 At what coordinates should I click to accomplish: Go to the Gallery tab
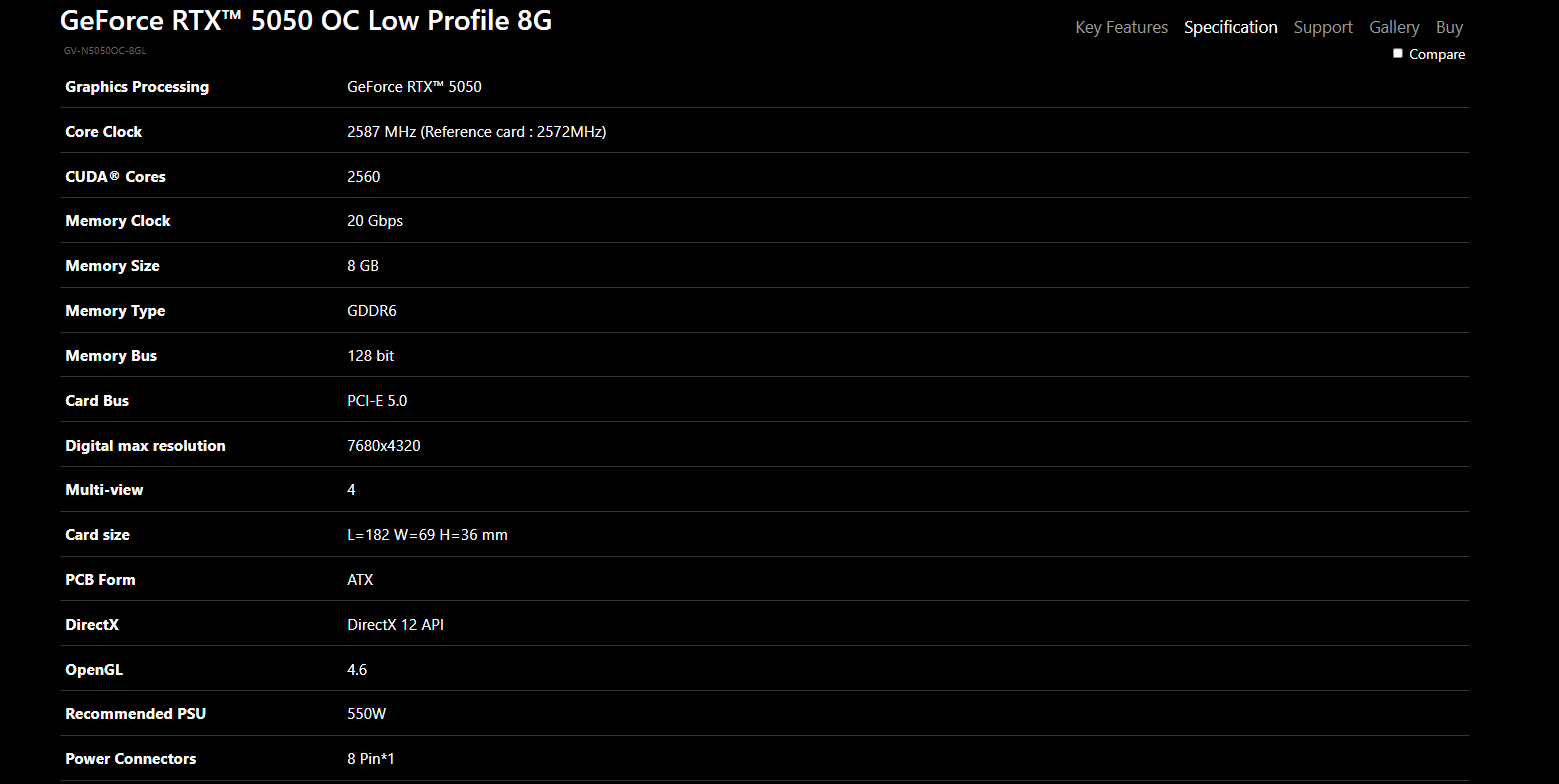coord(1394,27)
